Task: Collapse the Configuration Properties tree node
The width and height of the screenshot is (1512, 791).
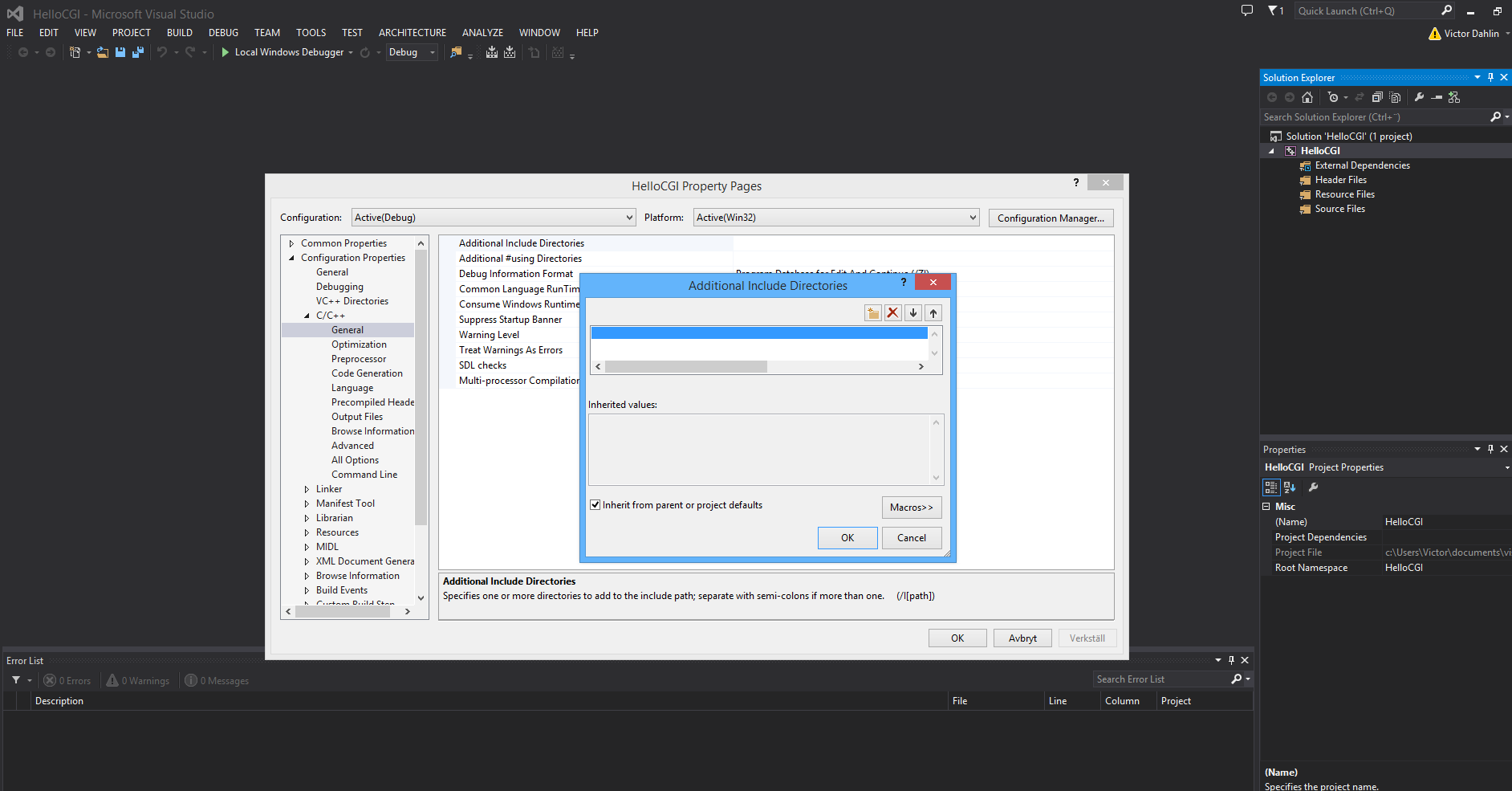Action: [291, 258]
